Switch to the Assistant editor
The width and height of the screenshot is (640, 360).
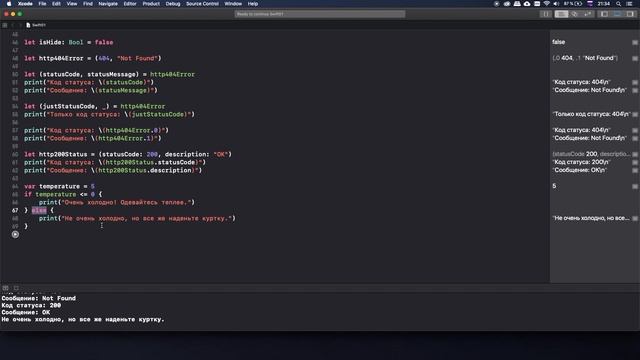574,14
